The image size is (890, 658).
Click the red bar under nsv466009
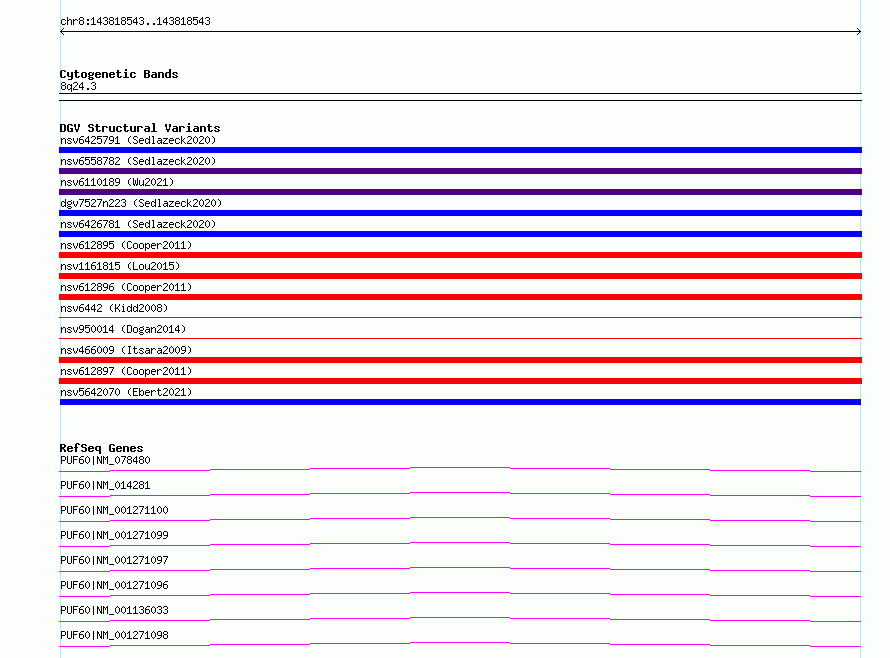point(460,360)
